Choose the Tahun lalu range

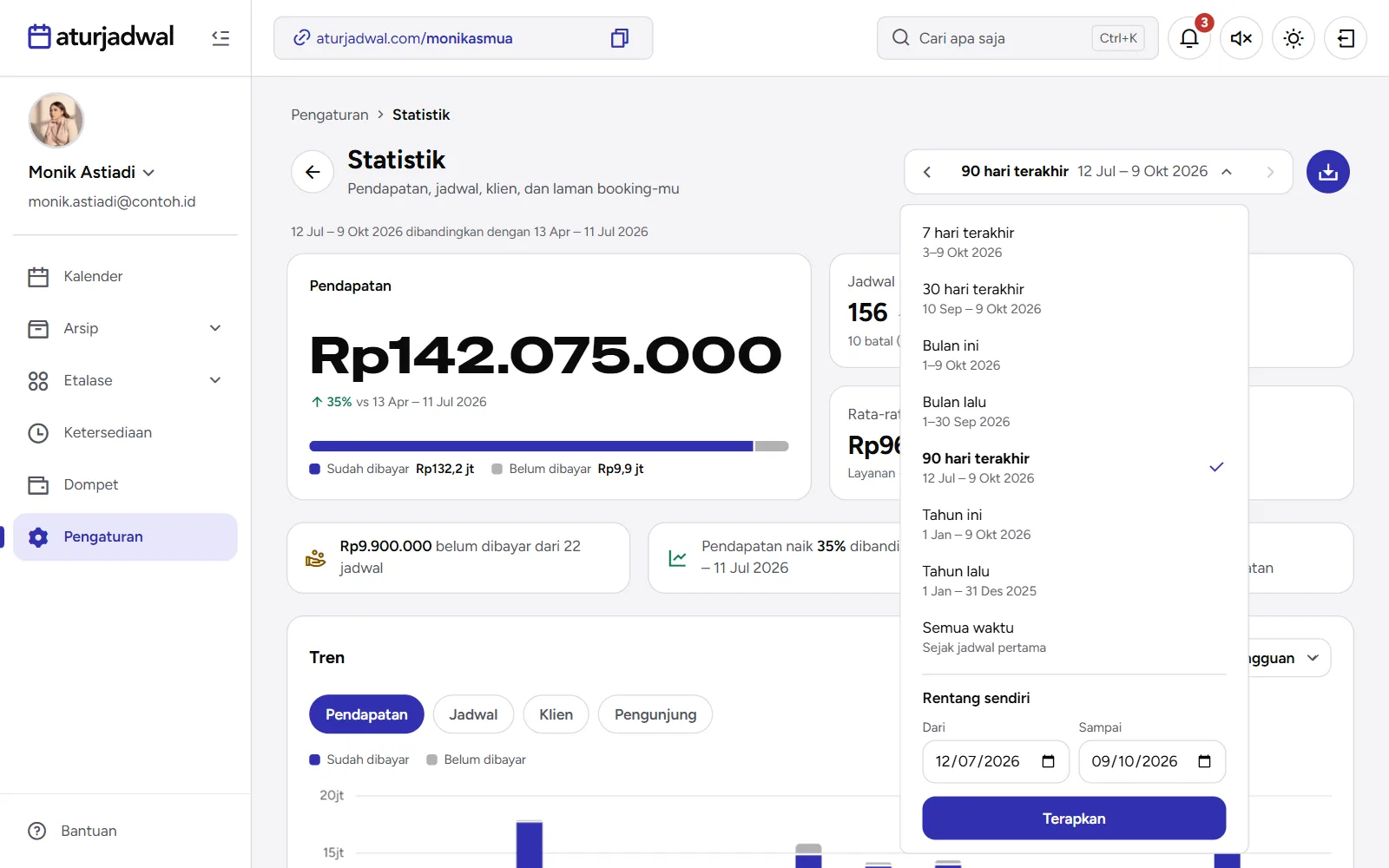coord(1074,581)
